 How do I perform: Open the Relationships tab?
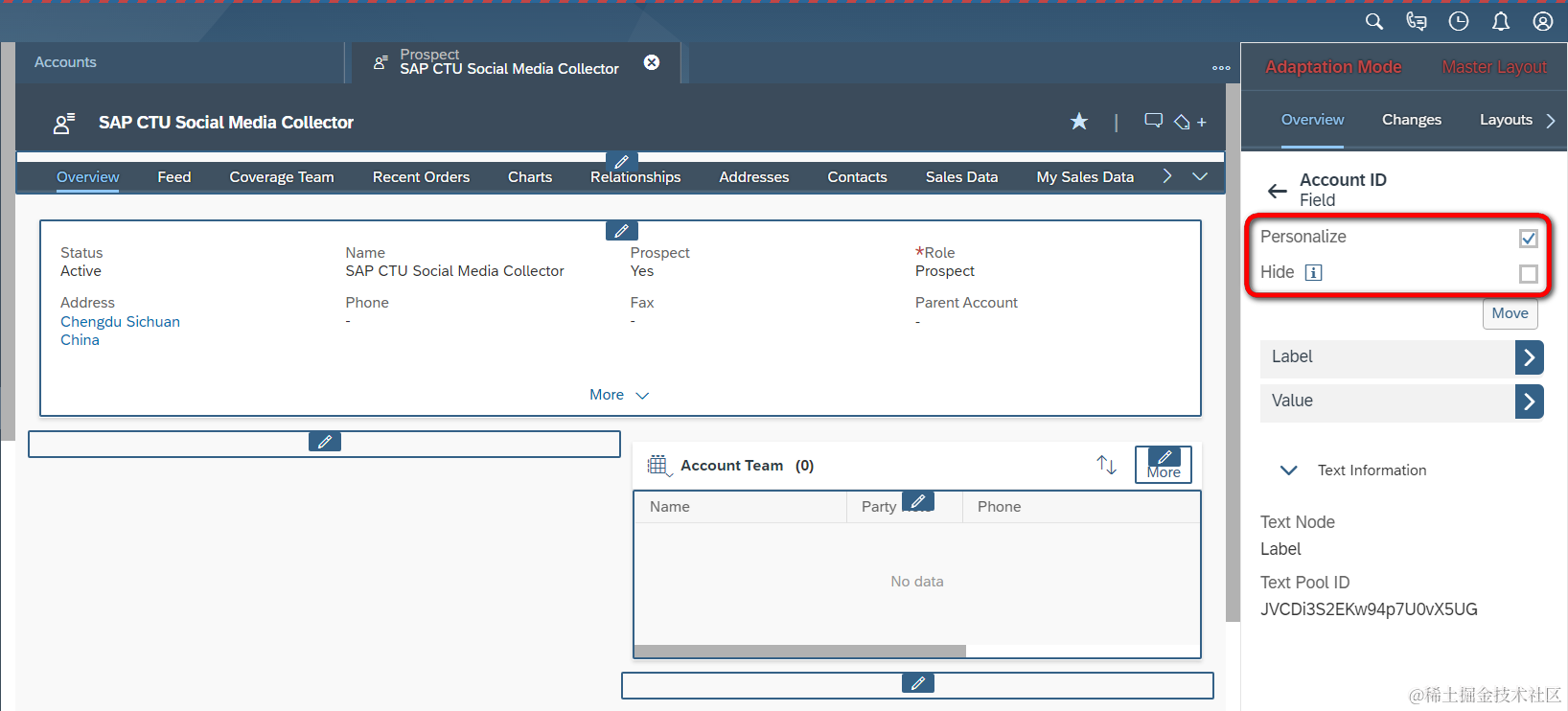click(635, 177)
